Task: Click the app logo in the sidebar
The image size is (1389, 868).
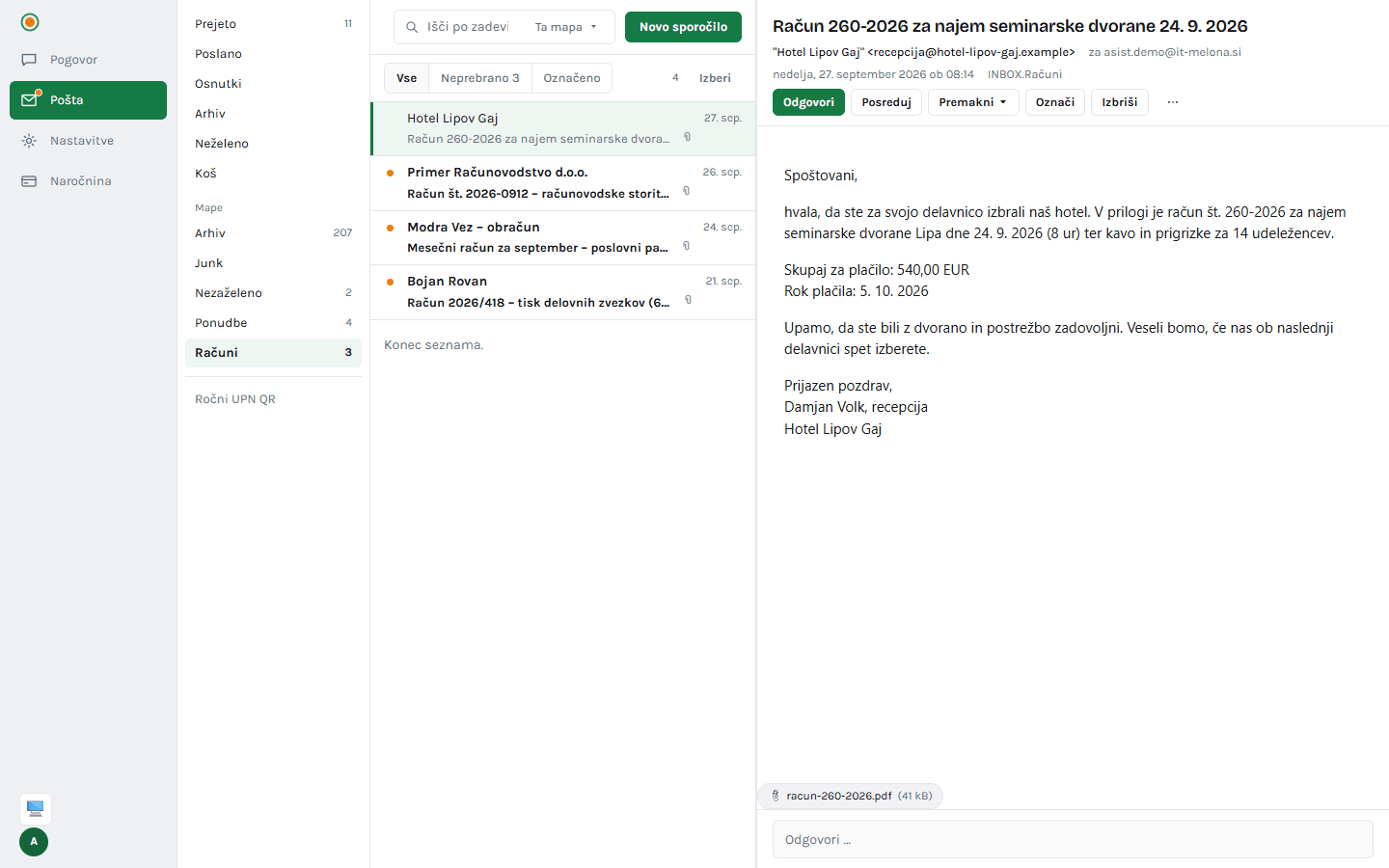Action: pyautogui.click(x=30, y=22)
